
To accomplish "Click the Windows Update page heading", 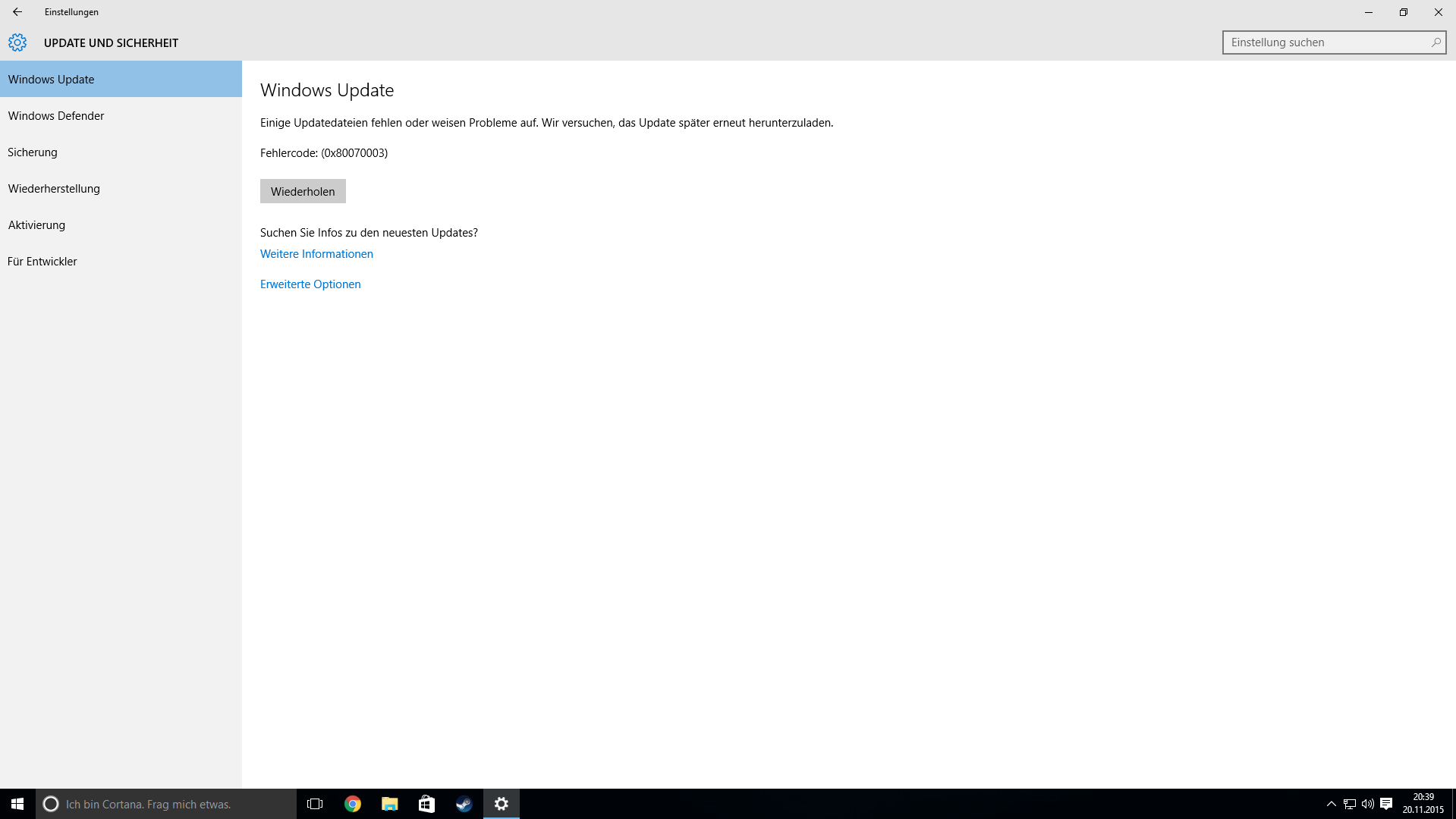I will [x=327, y=90].
